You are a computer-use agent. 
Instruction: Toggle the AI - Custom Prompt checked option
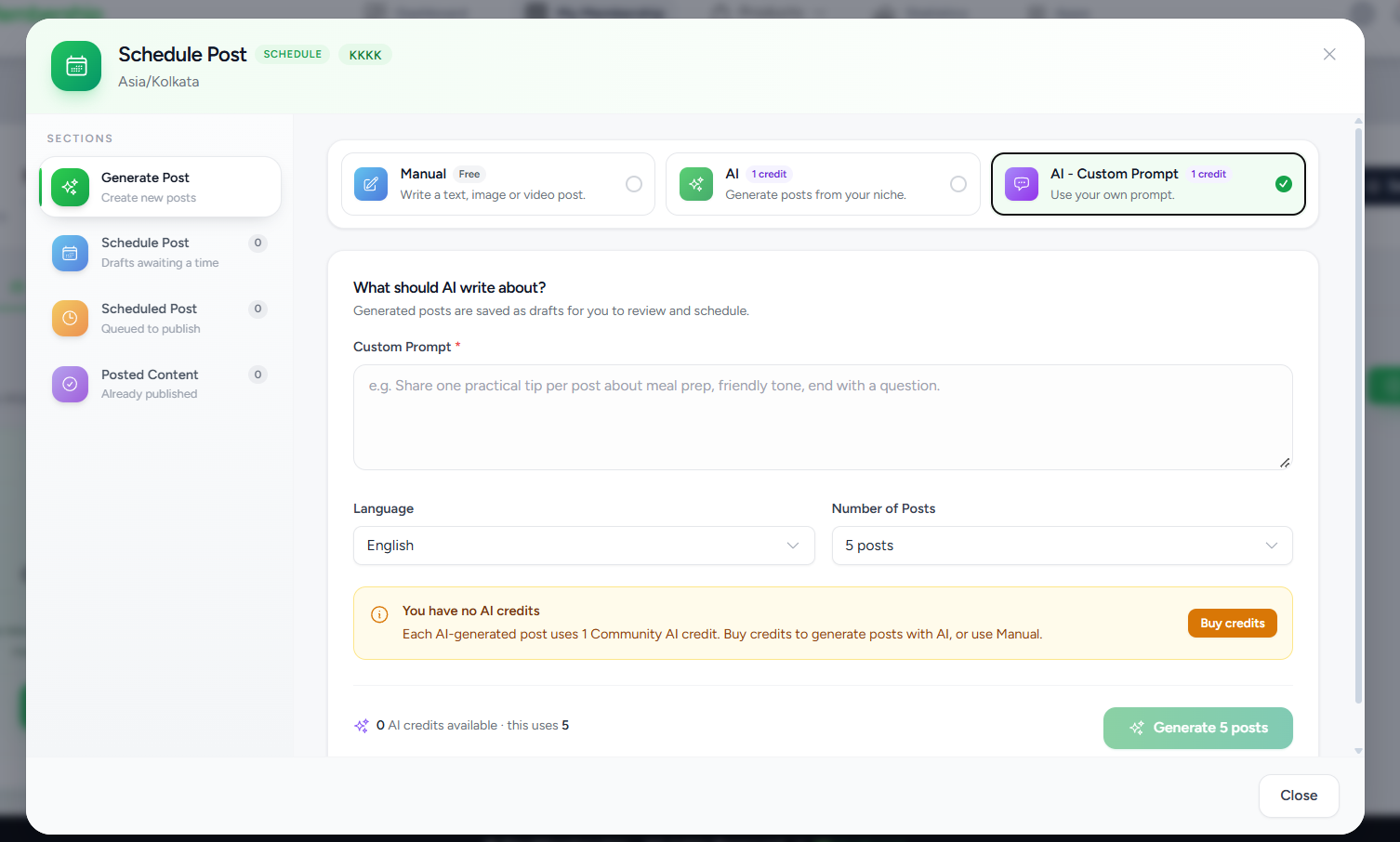(x=1284, y=184)
